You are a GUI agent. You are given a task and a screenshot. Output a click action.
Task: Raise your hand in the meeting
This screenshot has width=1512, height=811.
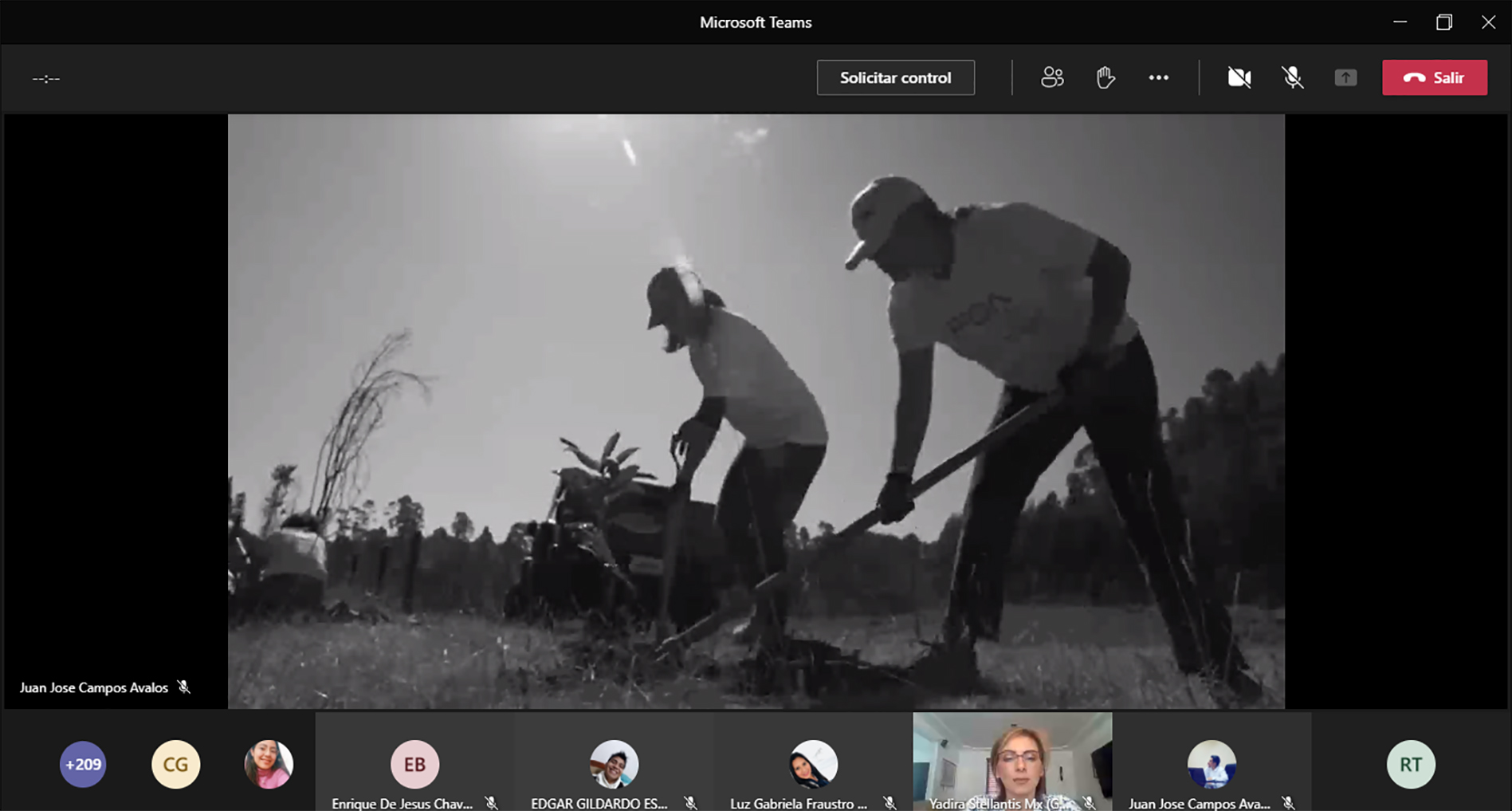(1105, 77)
